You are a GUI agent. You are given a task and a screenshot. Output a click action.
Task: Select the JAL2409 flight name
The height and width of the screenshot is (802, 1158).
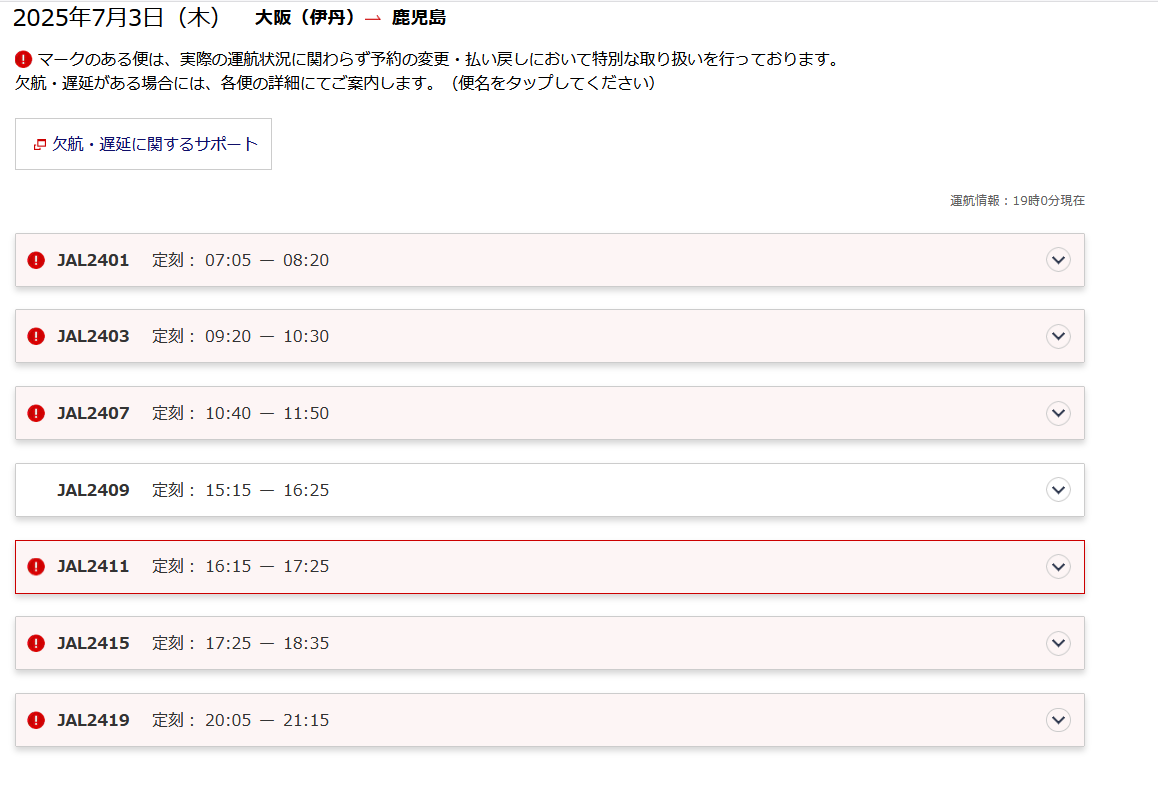pos(93,490)
